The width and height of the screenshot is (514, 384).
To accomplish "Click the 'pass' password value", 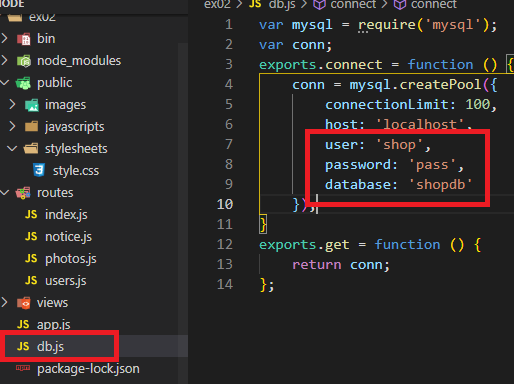I will pos(432,165).
